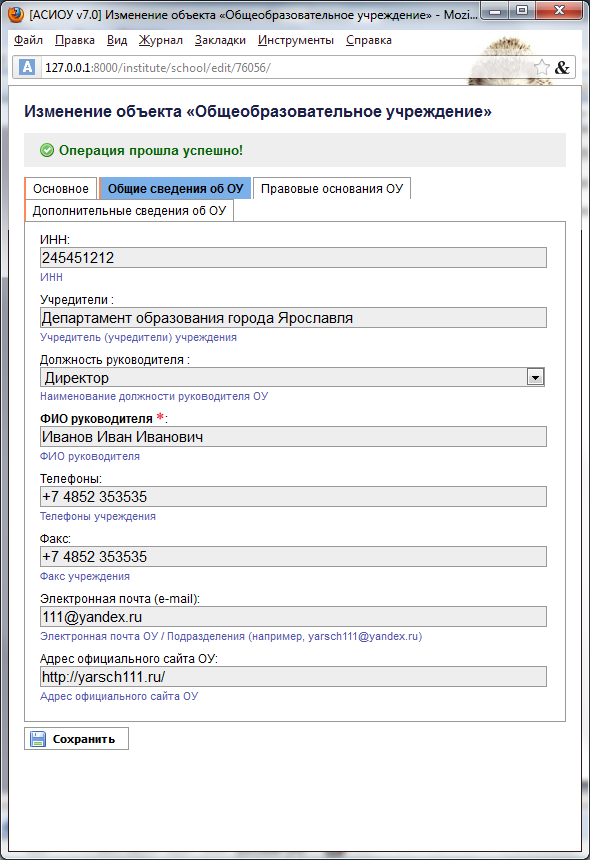The width and height of the screenshot is (590, 860).
Task: Click the browser URL address field
Action: 285,67
